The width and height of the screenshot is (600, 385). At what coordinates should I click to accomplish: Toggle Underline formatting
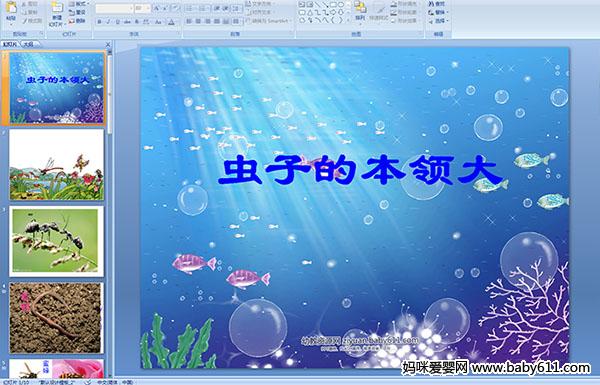pyautogui.click(x=117, y=22)
